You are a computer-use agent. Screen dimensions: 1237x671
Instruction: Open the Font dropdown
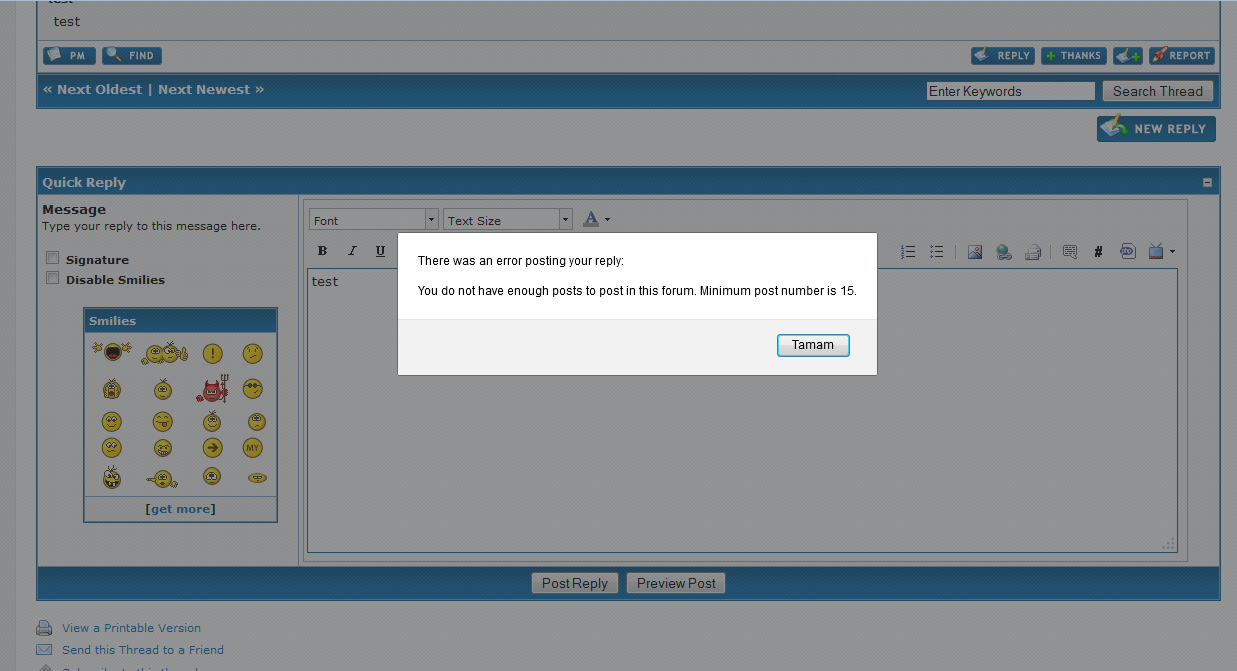pos(374,220)
